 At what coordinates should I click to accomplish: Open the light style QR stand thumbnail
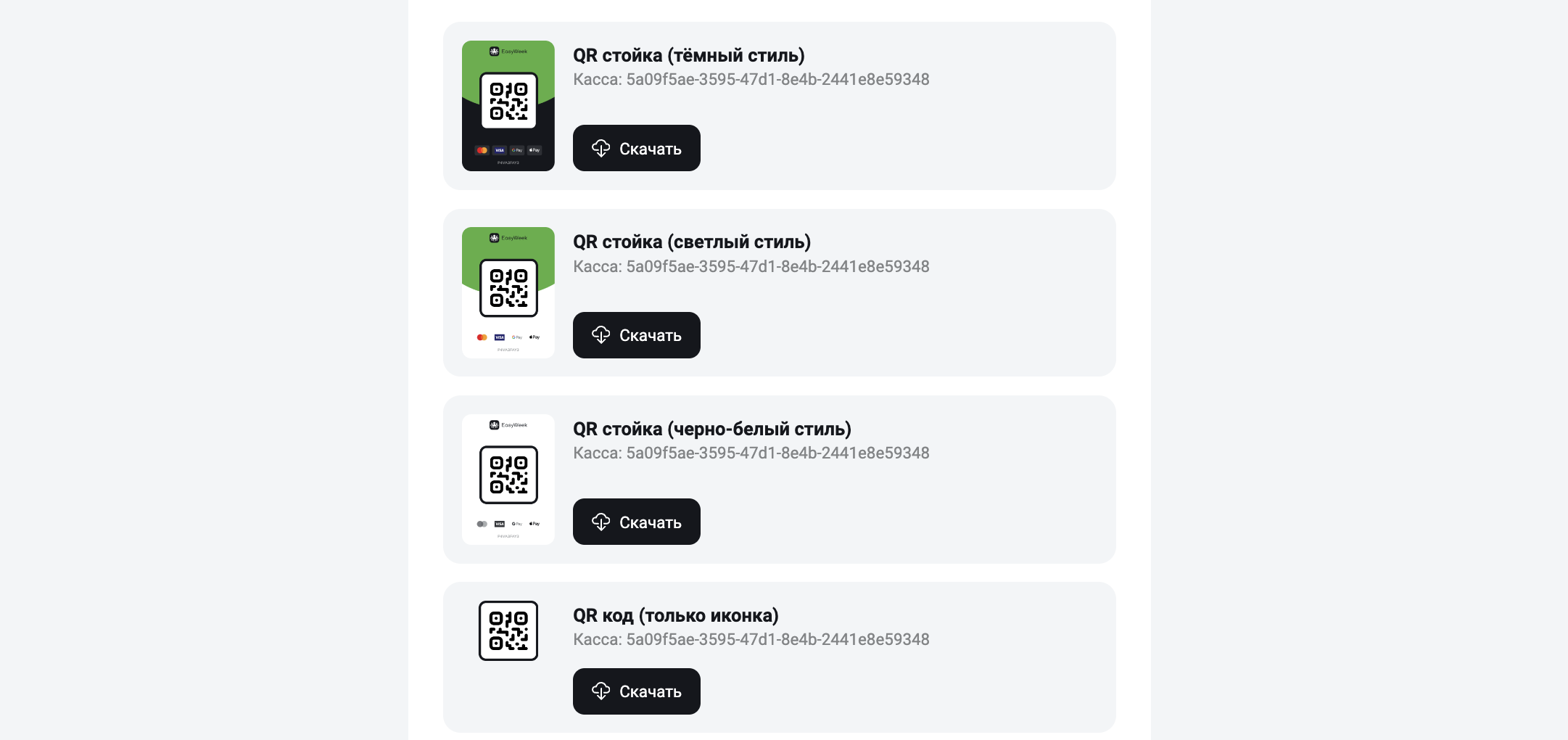click(x=508, y=292)
